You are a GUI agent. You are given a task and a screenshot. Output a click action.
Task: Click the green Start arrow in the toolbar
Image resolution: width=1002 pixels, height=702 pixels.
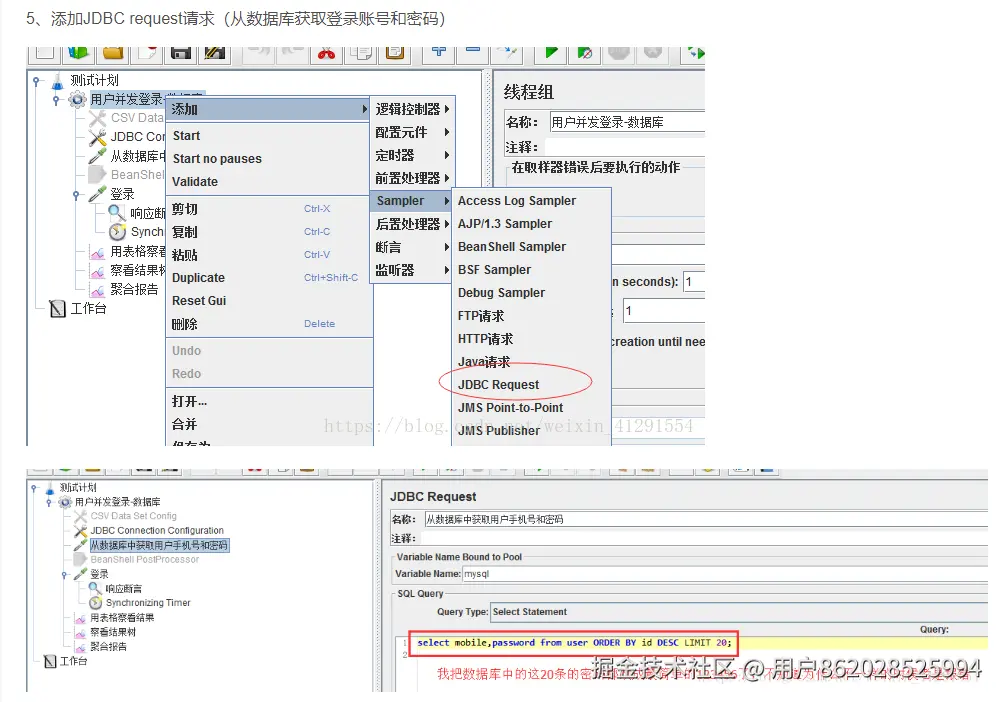[551, 52]
